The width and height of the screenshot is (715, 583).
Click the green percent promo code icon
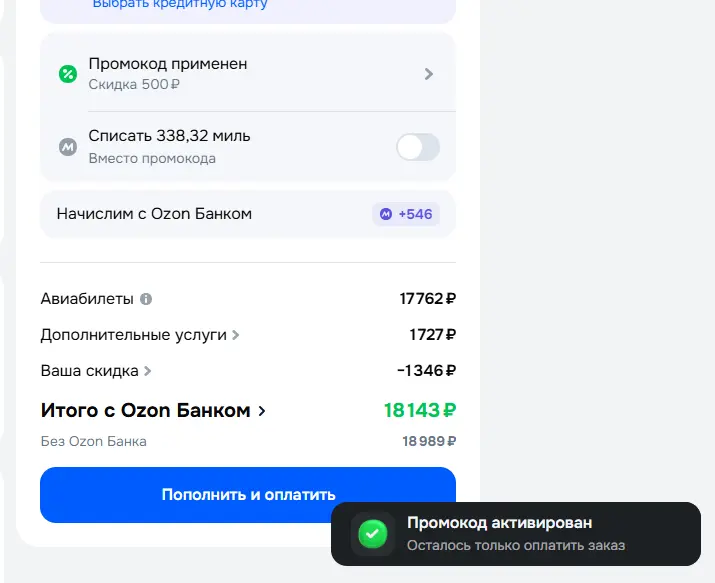click(x=68, y=74)
